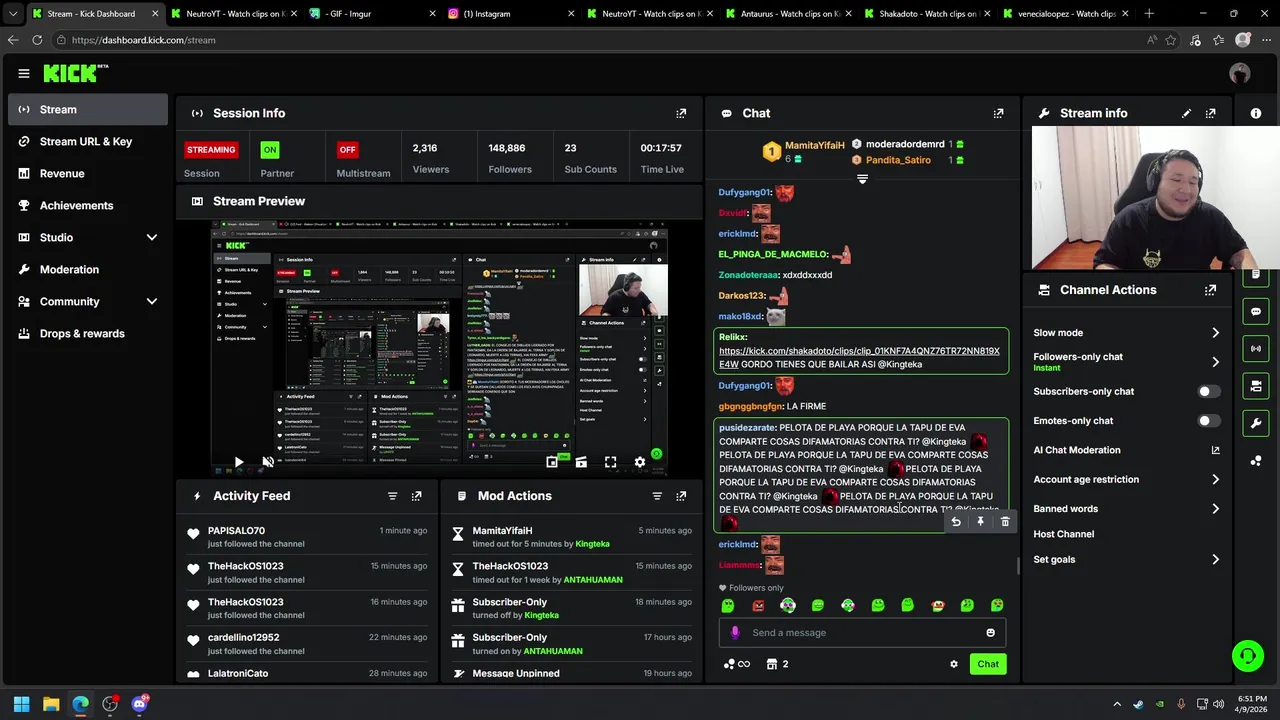This screenshot has width=1280, height=720.
Task: Open PAPISALO70 follow entry in Activity Feed
Action: point(309,537)
